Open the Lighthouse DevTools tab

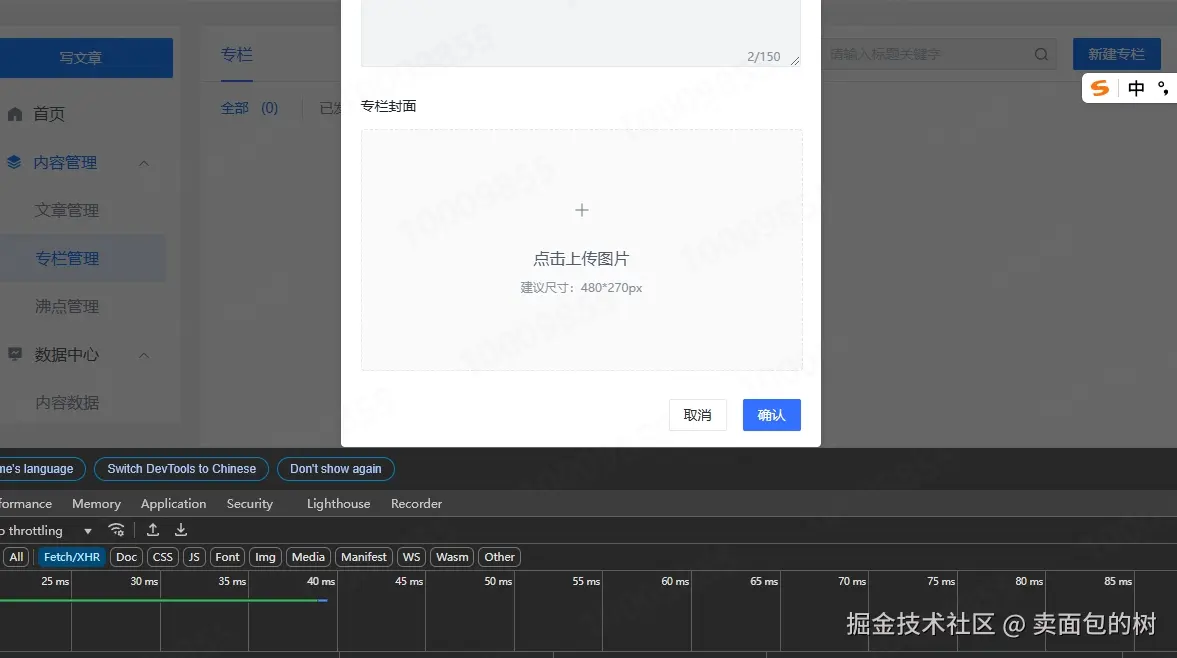[x=338, y=504]
